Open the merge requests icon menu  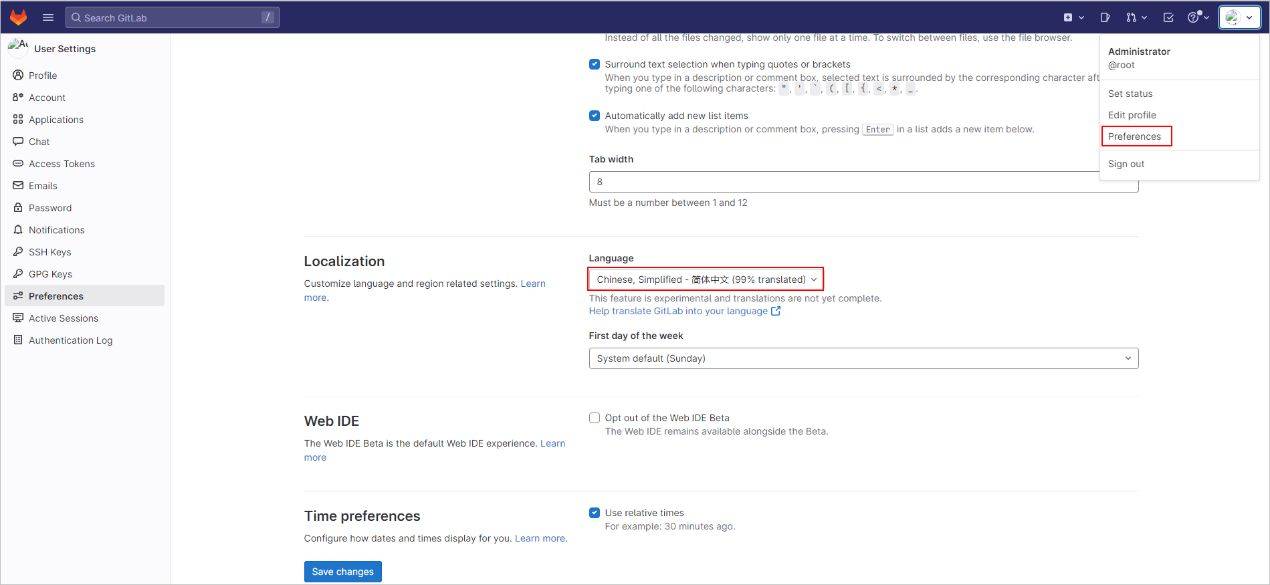click(1136, 17)
